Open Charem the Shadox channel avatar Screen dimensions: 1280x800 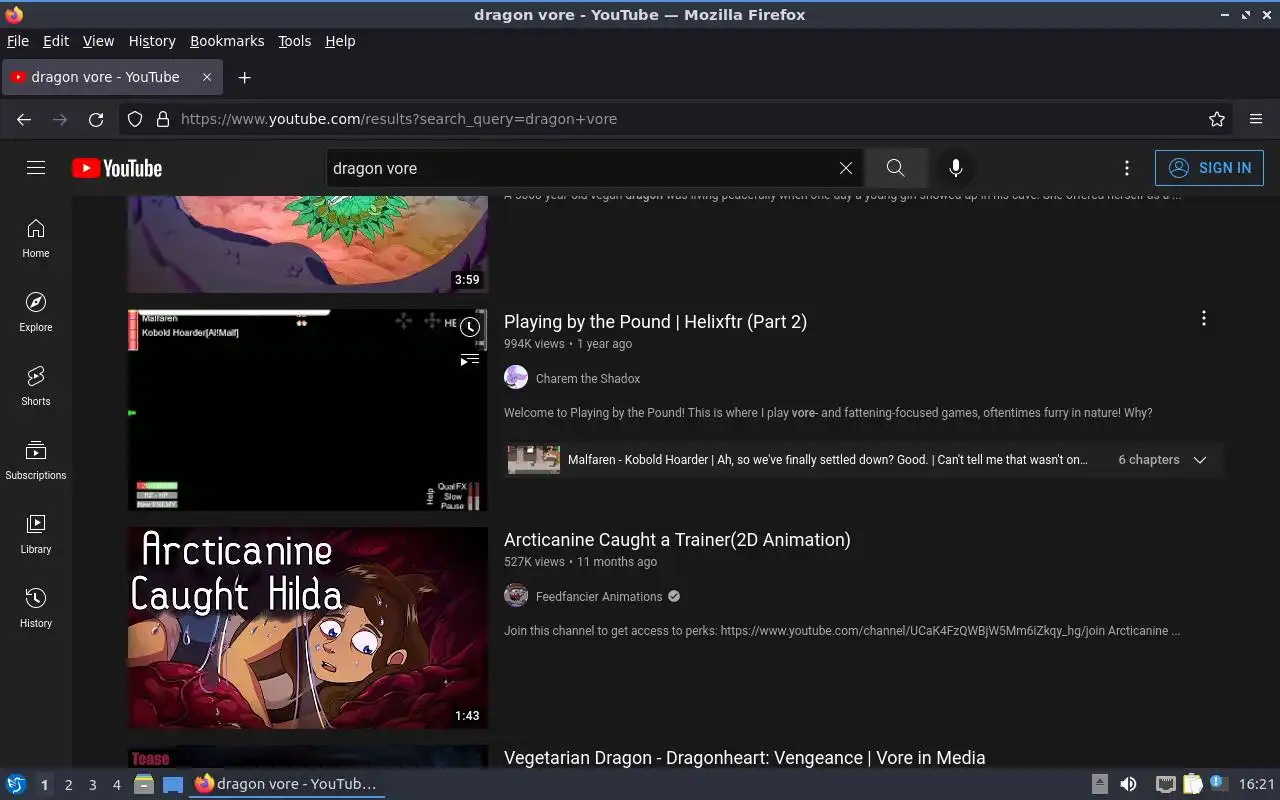(x=516, y=377)
